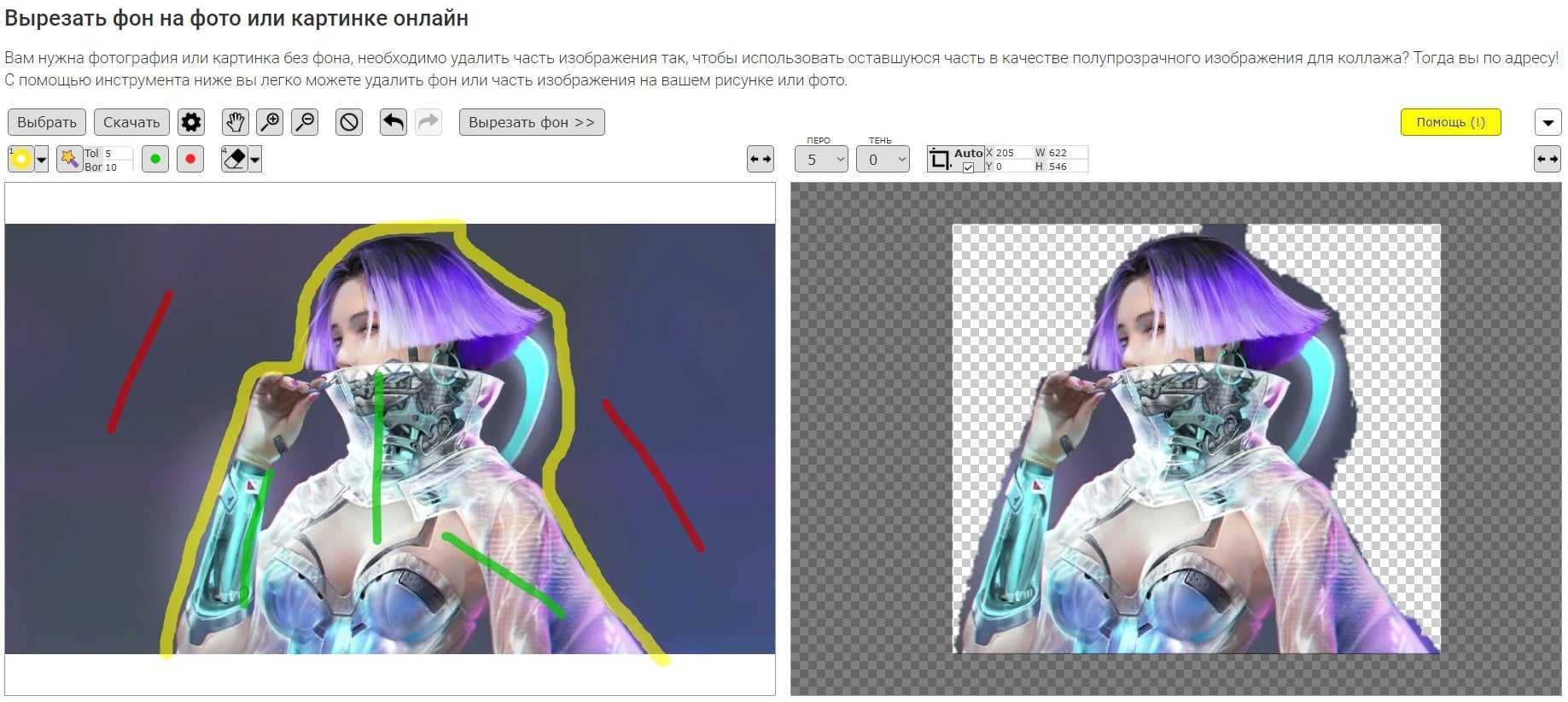Expand the yellow marker size dropdown arrow

(41, 160)
